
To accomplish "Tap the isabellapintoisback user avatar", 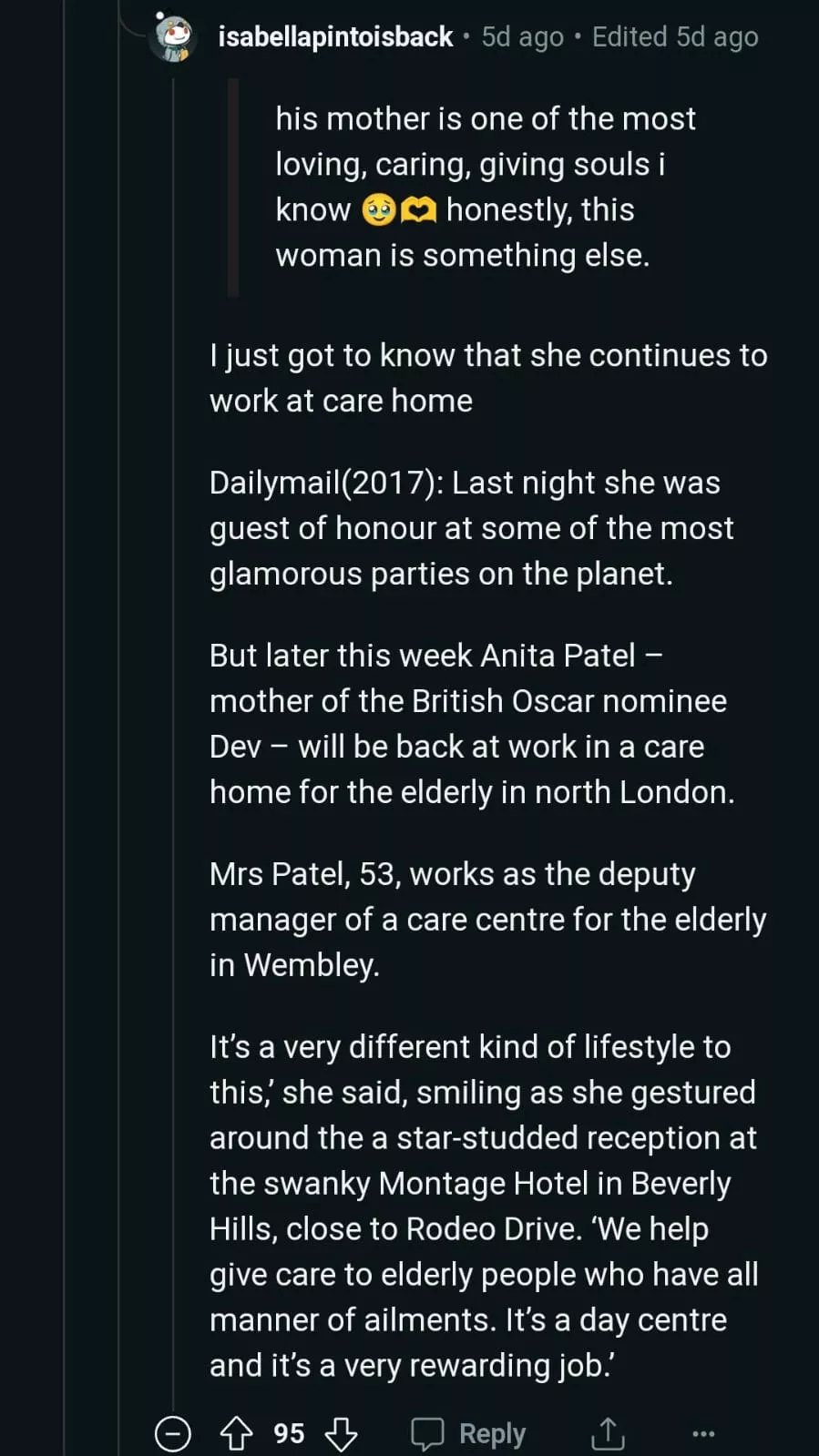I will pyautogui.click(x=173, y=37).
